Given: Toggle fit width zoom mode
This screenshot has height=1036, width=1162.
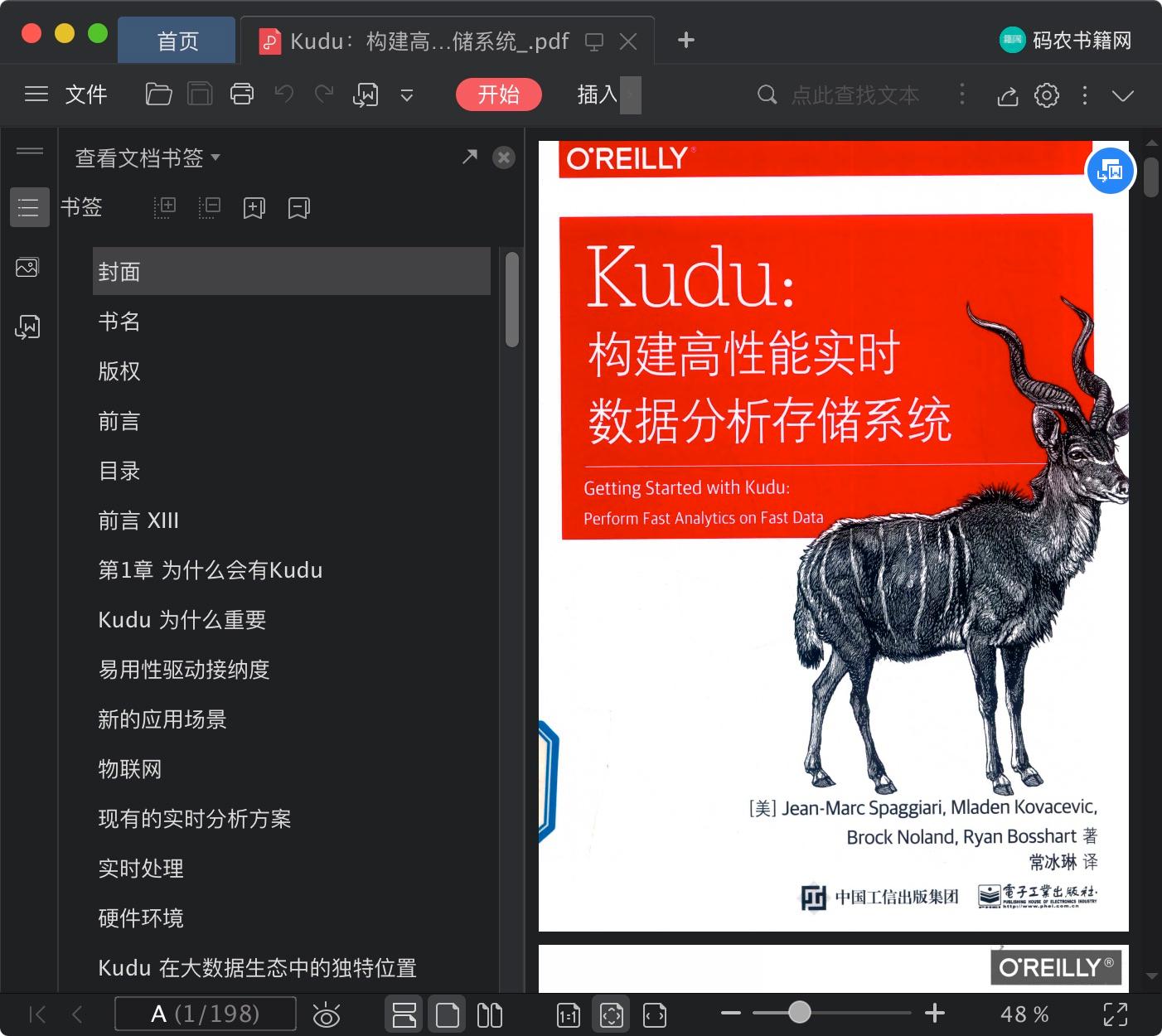Looking at the screenshot, I should click(655, 1014).
